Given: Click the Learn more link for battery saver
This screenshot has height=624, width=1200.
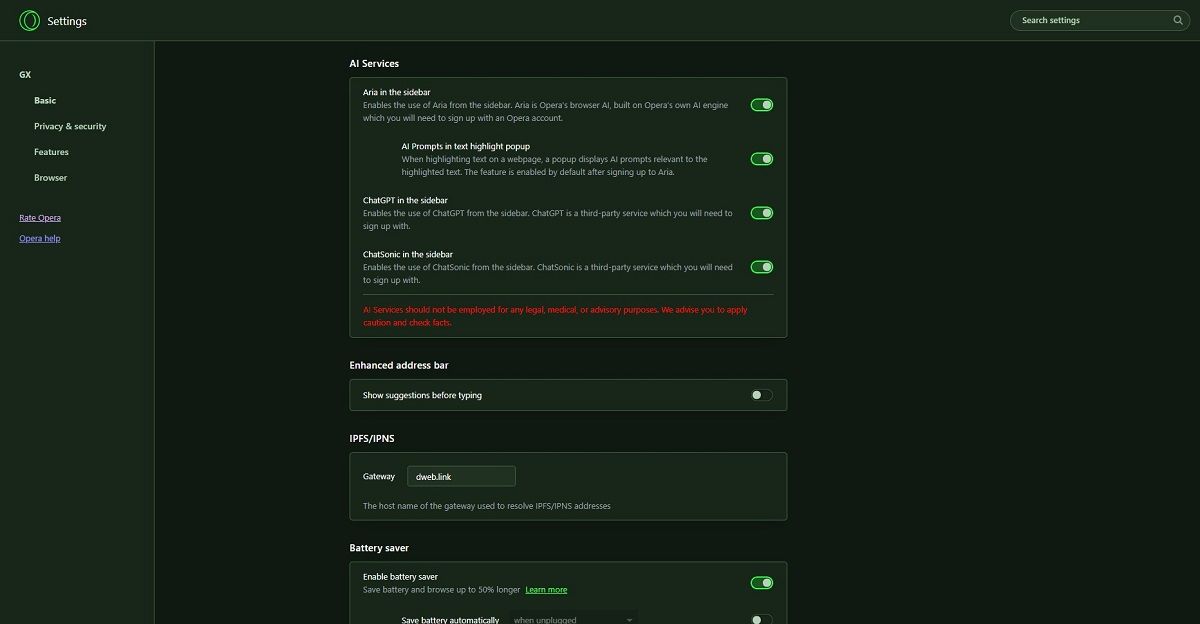Looking at the screenshot, I should click(546, 589).
